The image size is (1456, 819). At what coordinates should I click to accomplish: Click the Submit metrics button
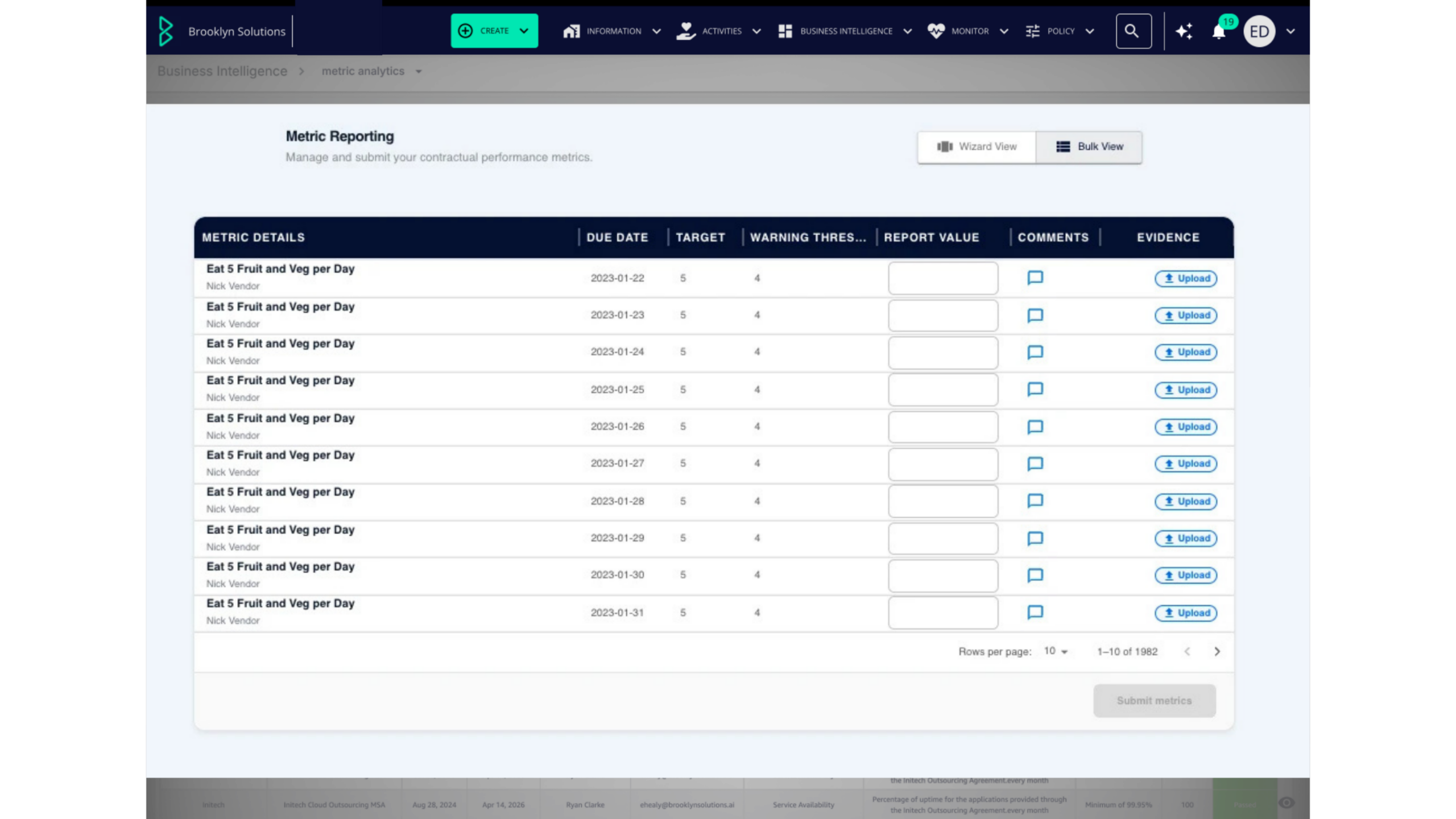coord(1154,701)
